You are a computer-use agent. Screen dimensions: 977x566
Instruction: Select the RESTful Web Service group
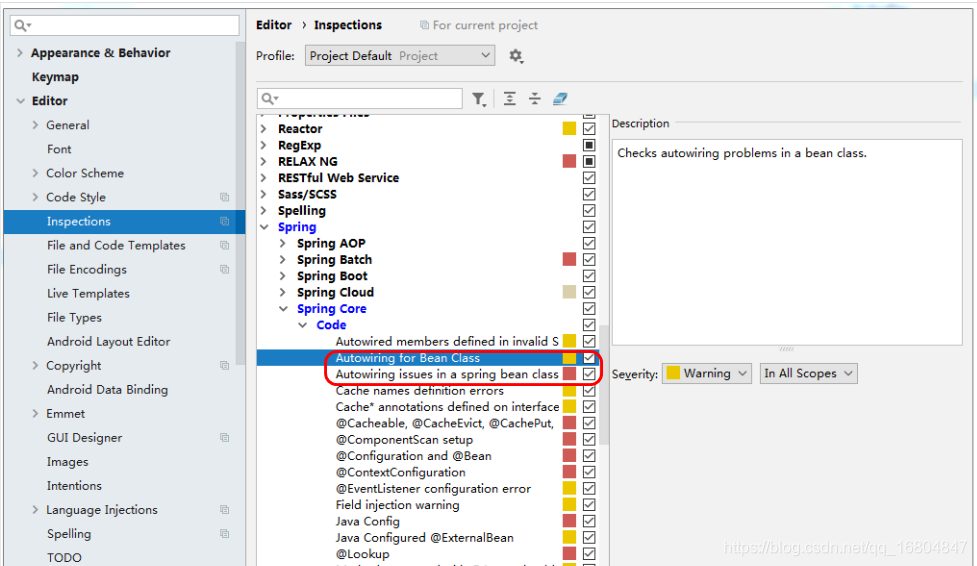(338, 178)
